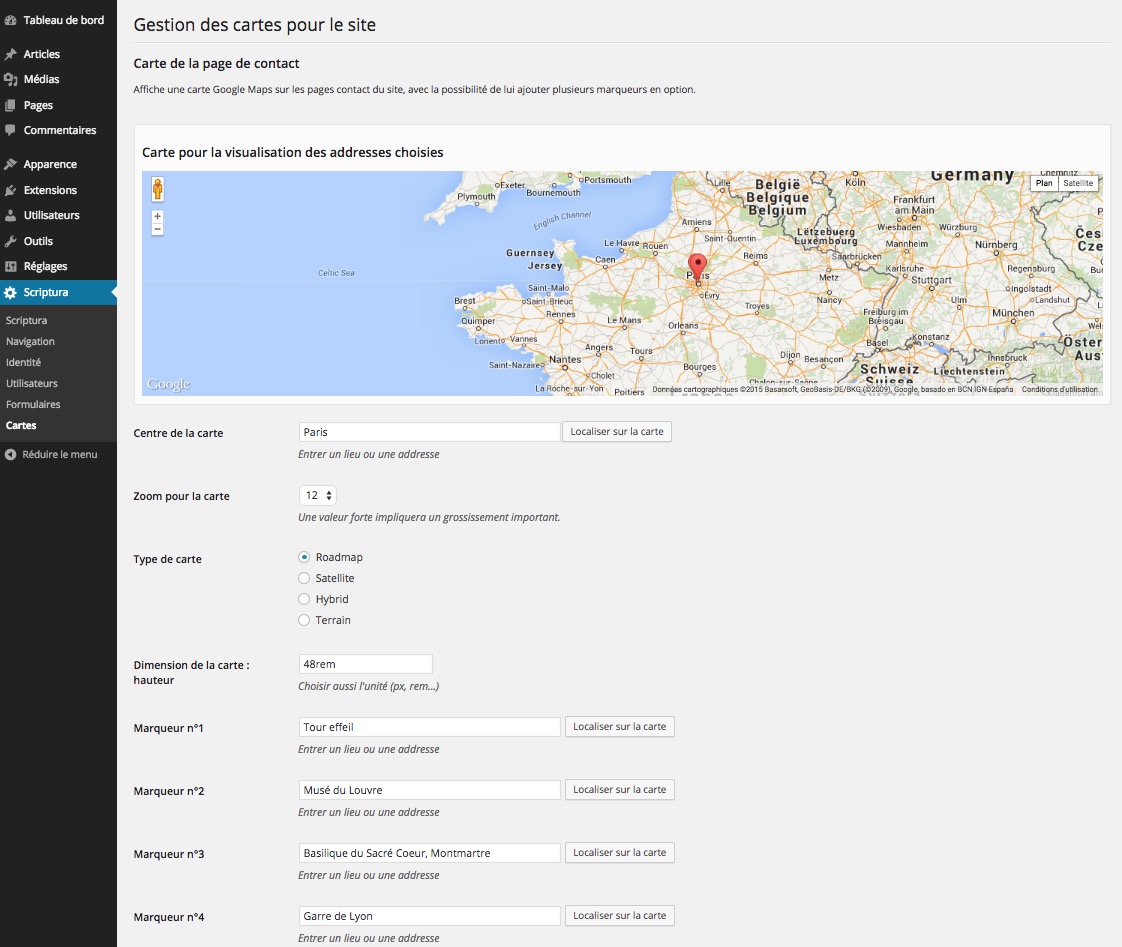This screenshot has width=1122, height=947.
Task: Open the Scriptura submenu item
Action: coord(26,321)
